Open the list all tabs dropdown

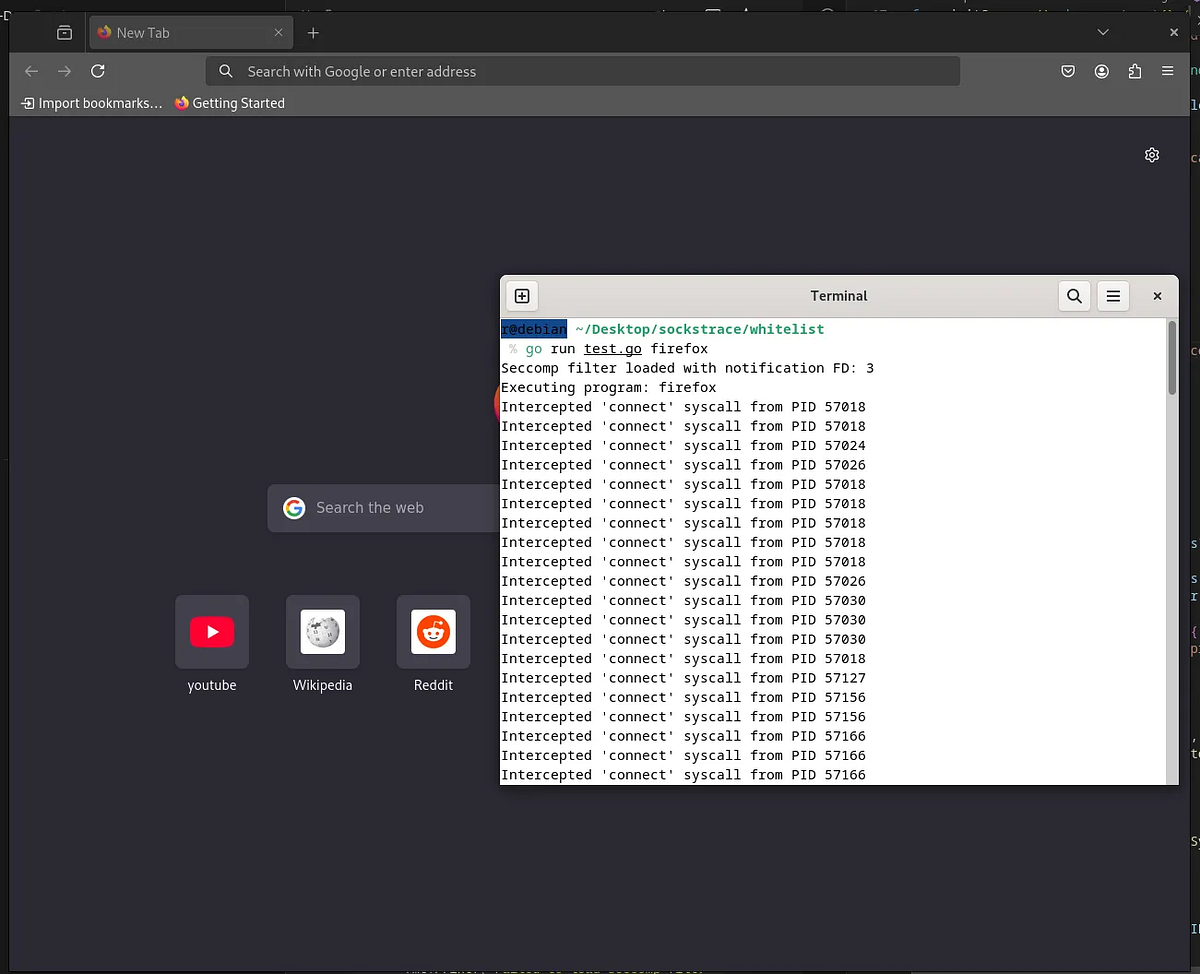pyautogui.click(x=1103, y=32)
